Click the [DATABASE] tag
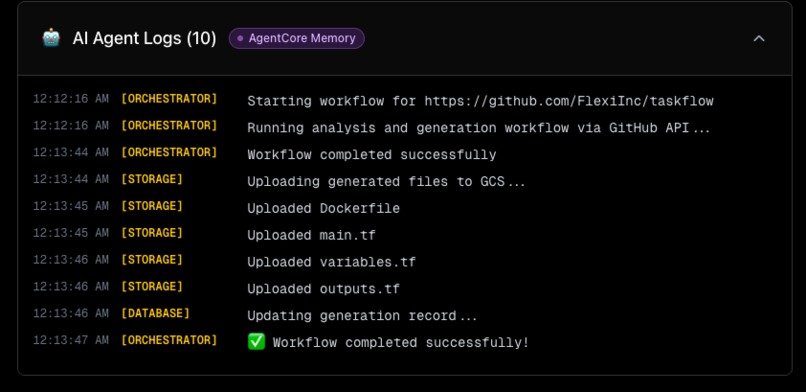This screenshot has height=392, width=806. tap(155, 313)
